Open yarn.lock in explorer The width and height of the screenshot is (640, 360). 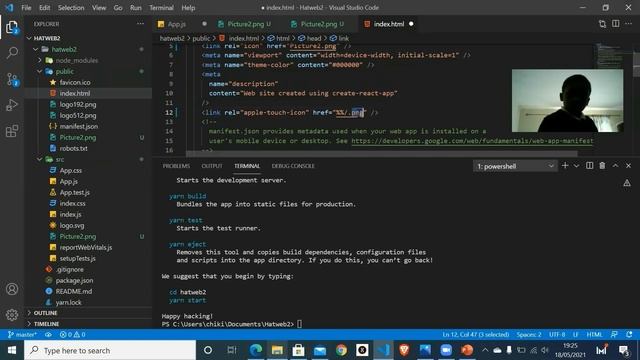(x=68, y=302)
